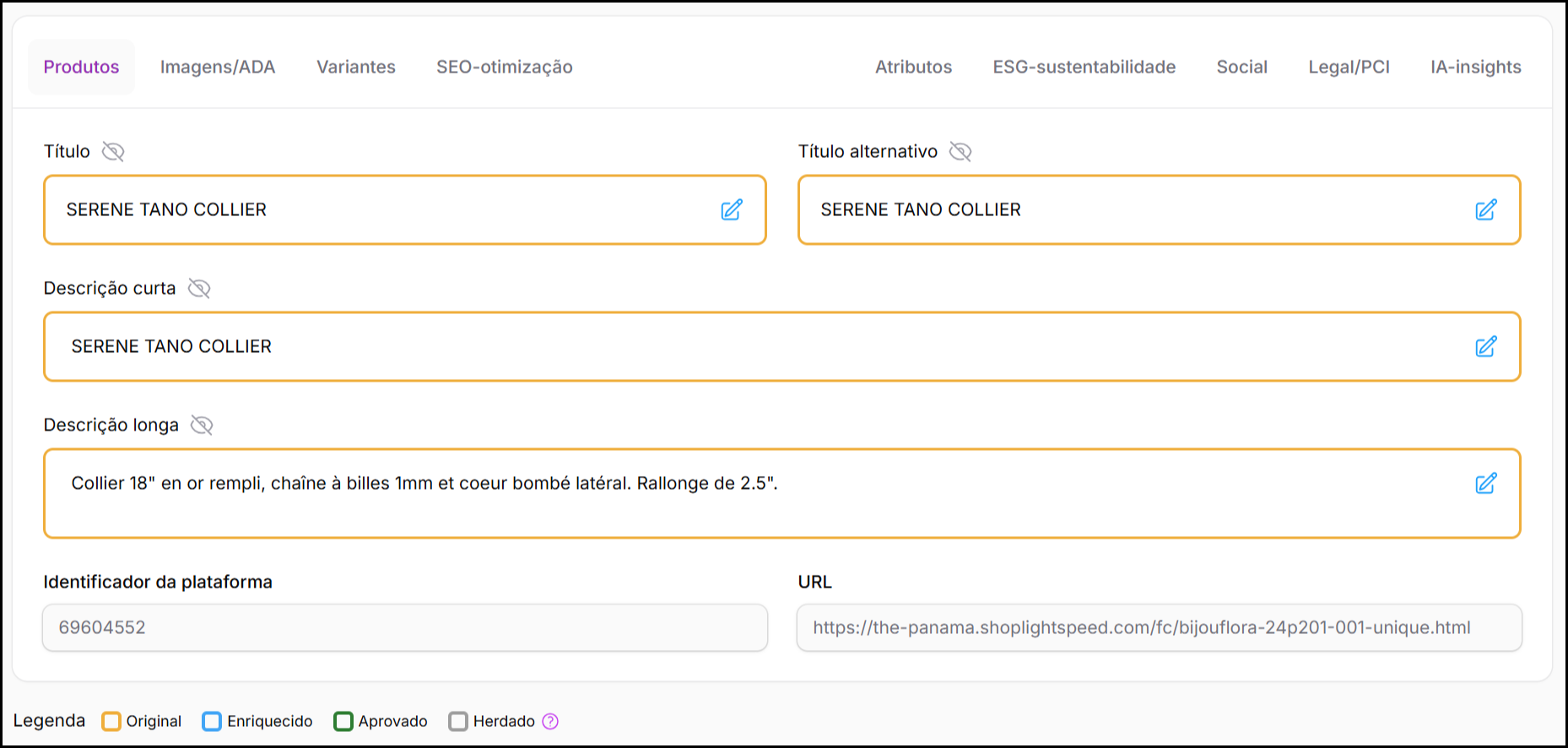Viewport: 1568px width, 748px height.
Task: Select the ESG-sustentabilidade tab
Action: click(1084, 67)
